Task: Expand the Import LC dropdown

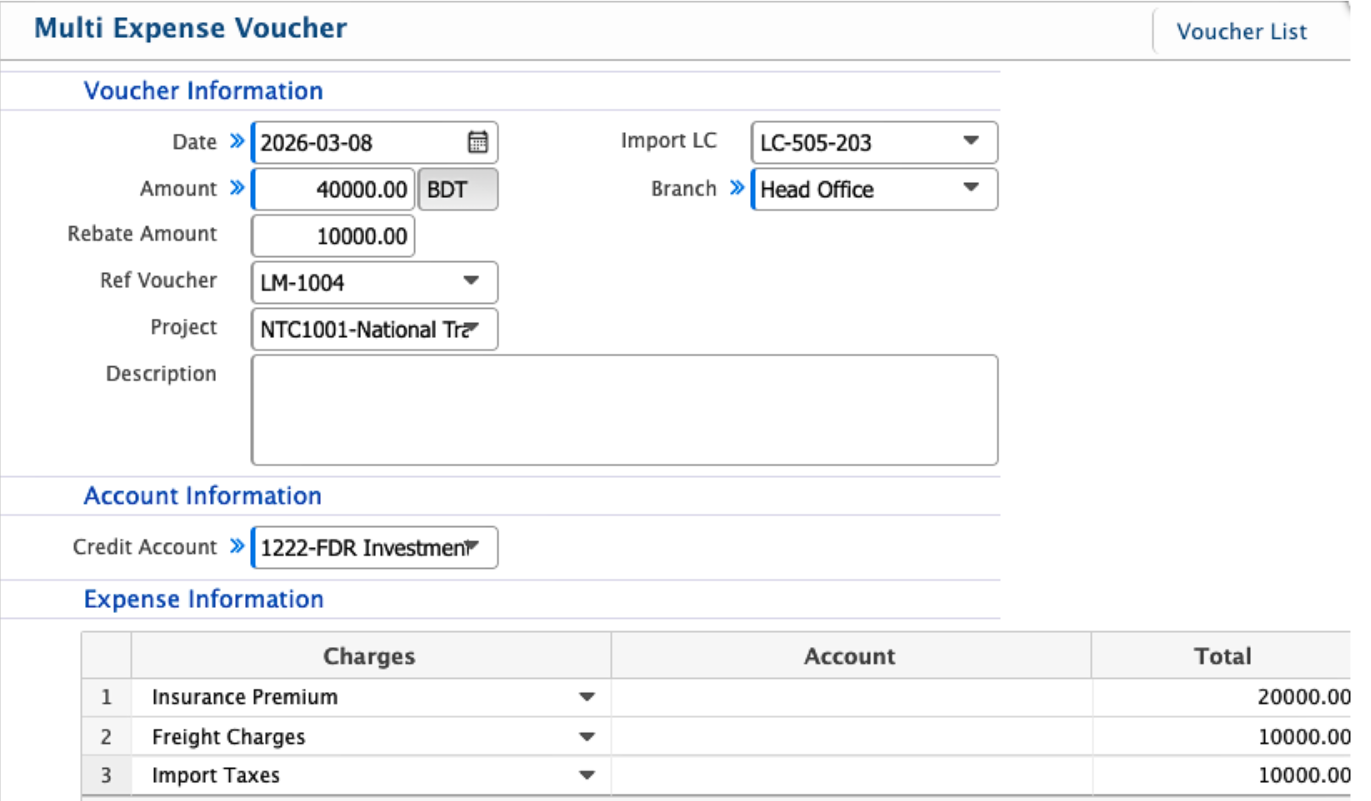Action: coord(970,142)
